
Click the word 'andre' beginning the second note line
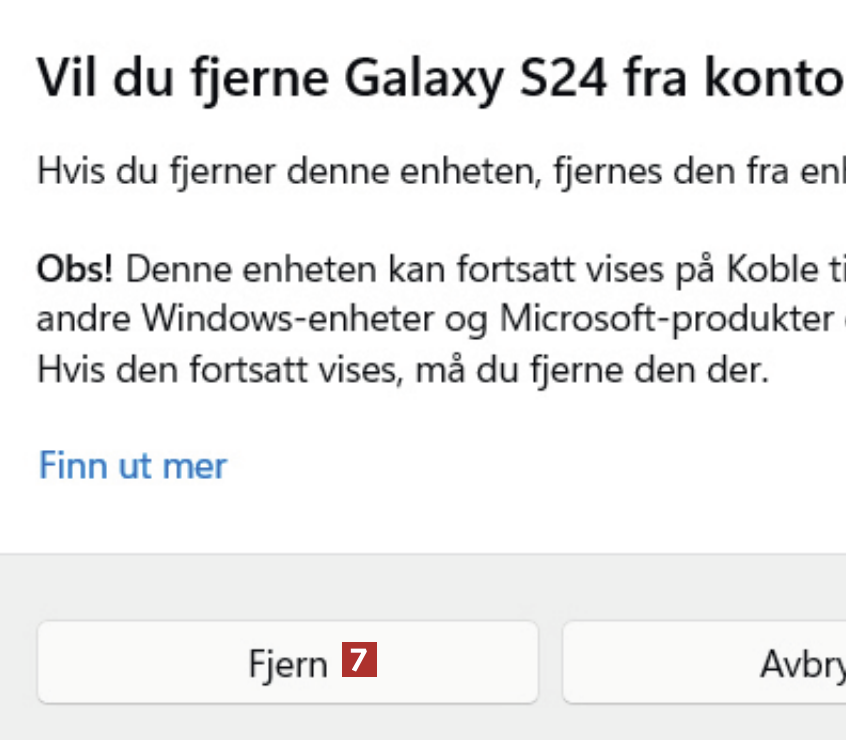(84, 318)
